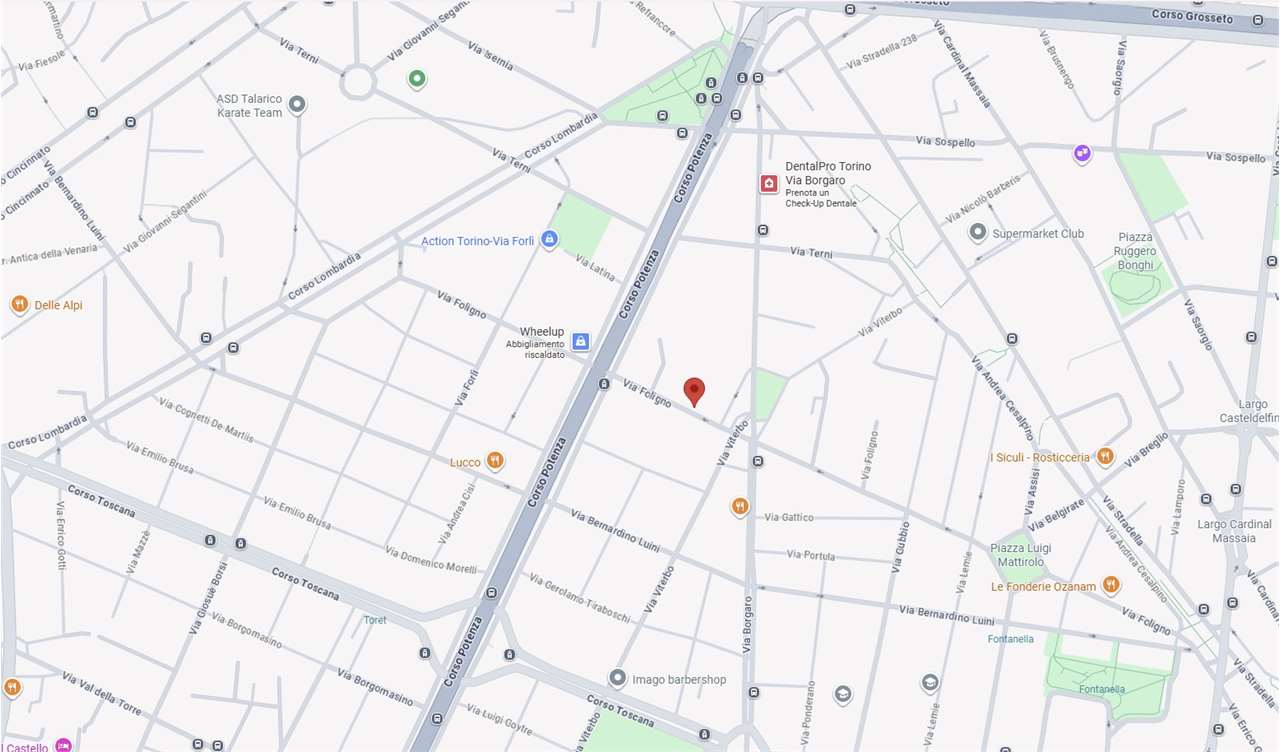Open the Supermarket Club marker
Image resolution: width=1280 pixels, height=752 pixels.
point(978,233)
